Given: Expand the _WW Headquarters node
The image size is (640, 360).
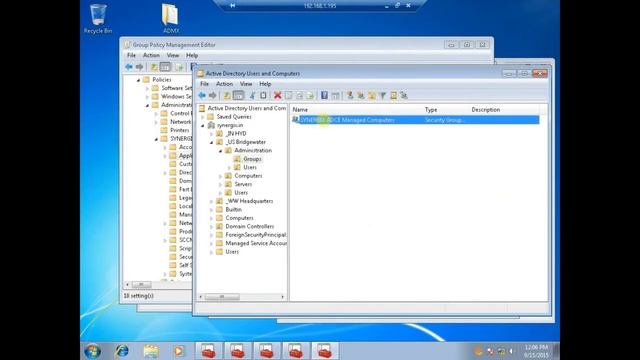Looking at the screenshot, I should 211,201.
